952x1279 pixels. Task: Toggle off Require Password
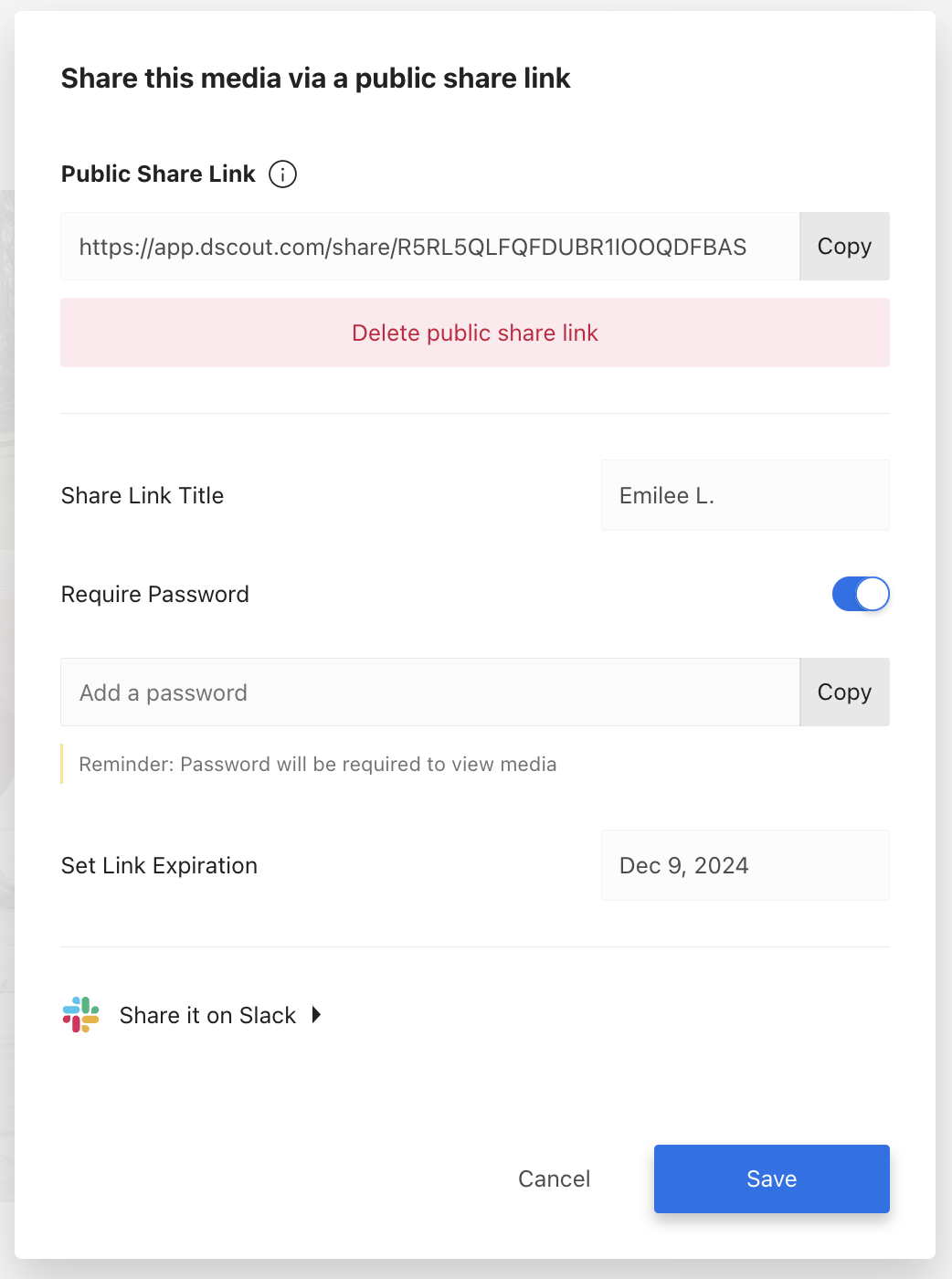tap(860, 594)
